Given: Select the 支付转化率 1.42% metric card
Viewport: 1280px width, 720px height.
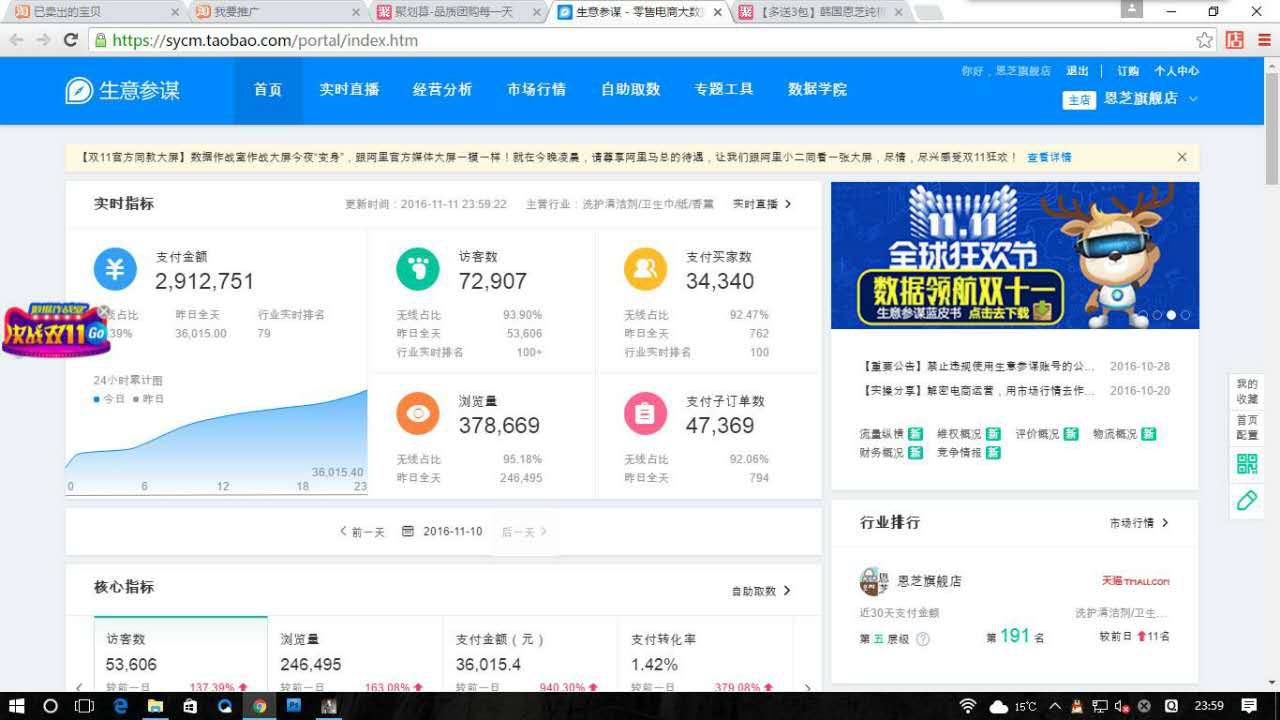Looking at the screenshot, I should (x=705, y=654).
